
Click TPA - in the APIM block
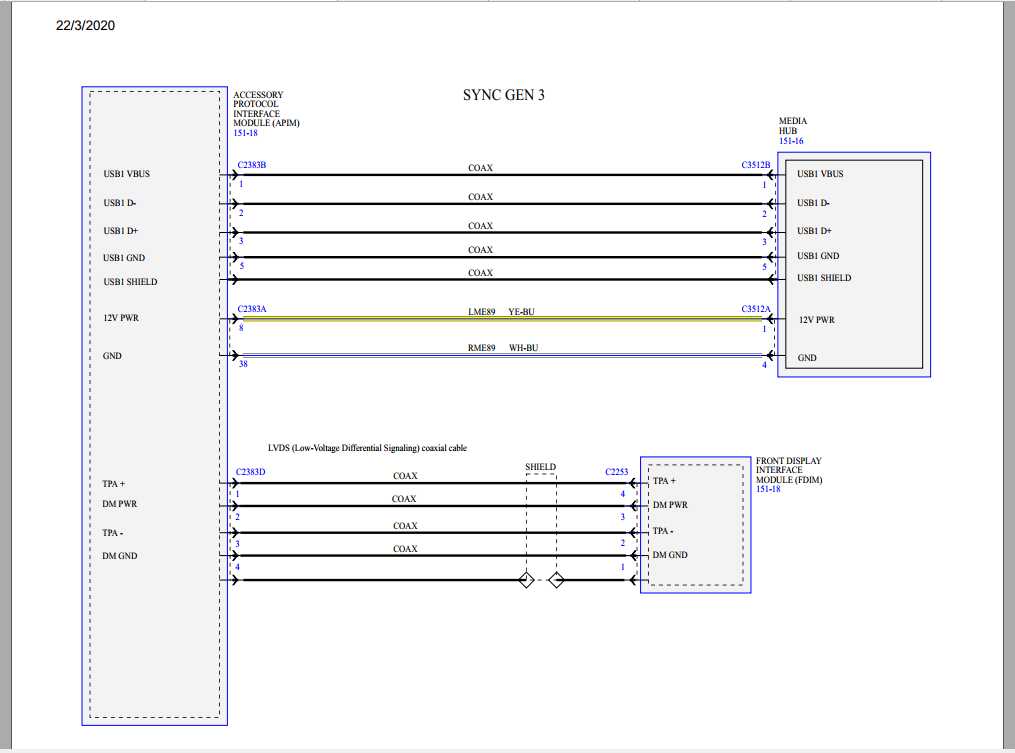click(113, 533)
